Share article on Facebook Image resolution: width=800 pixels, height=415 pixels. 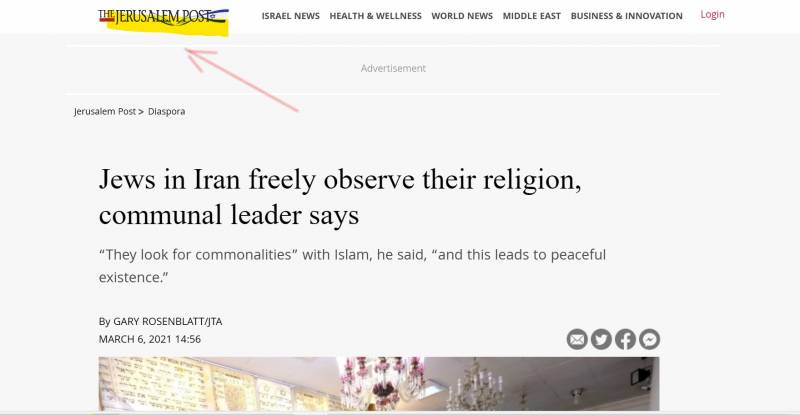[x=626, y=339]
